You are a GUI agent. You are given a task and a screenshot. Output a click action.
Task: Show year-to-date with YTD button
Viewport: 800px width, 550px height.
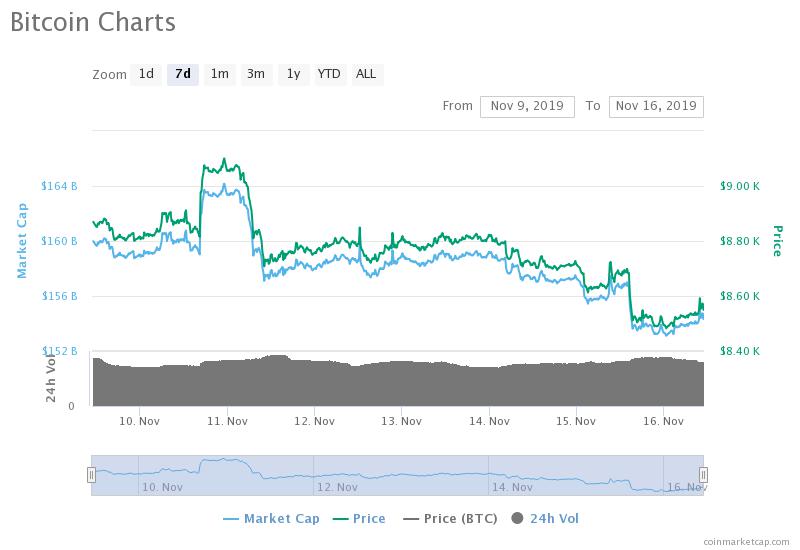click(330, 74)
